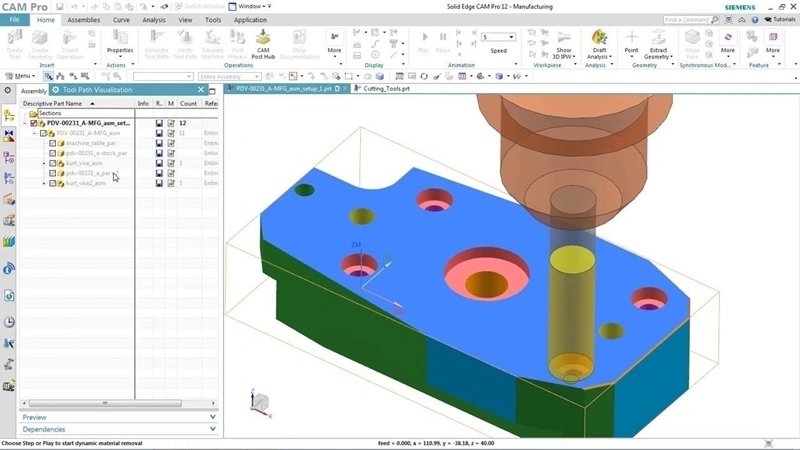800x450 pixels.
Task: Open Properties in Actions group
Action: (120, 42)
